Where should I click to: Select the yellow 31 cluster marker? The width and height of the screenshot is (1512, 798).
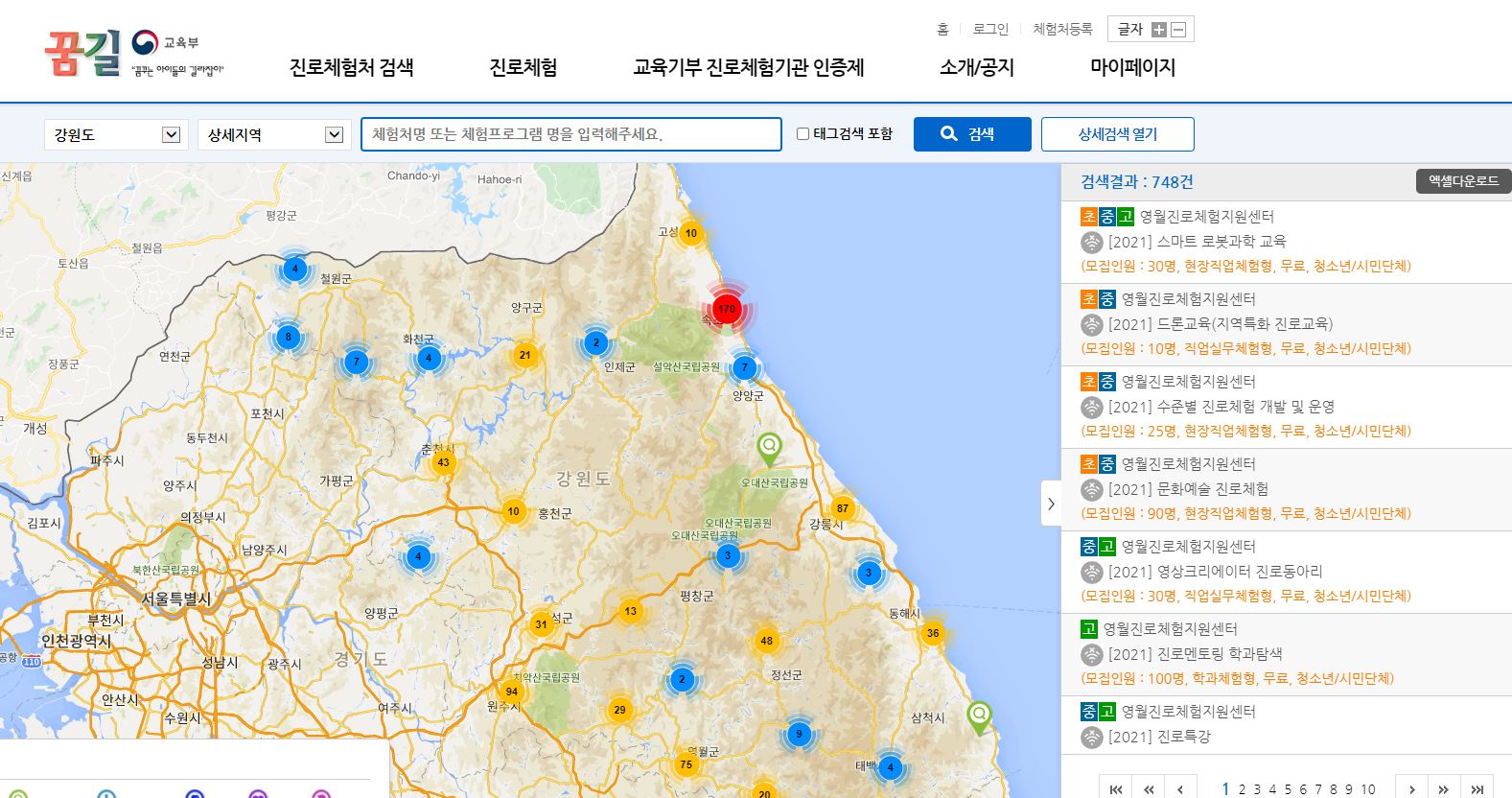pos(541,624)
